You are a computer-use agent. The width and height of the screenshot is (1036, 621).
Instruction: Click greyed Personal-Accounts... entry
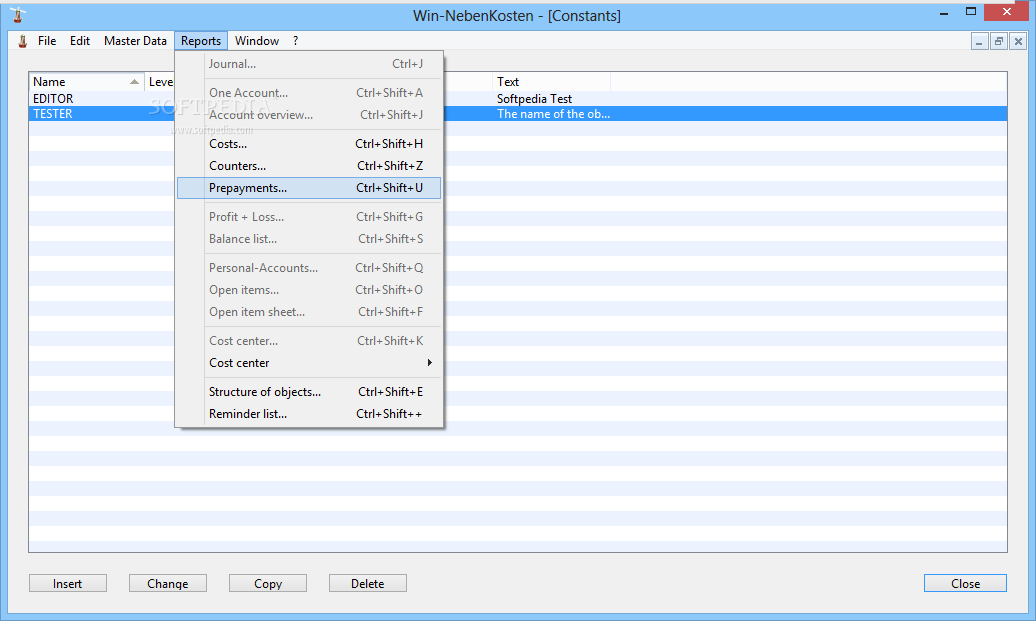tap(309, 268)
